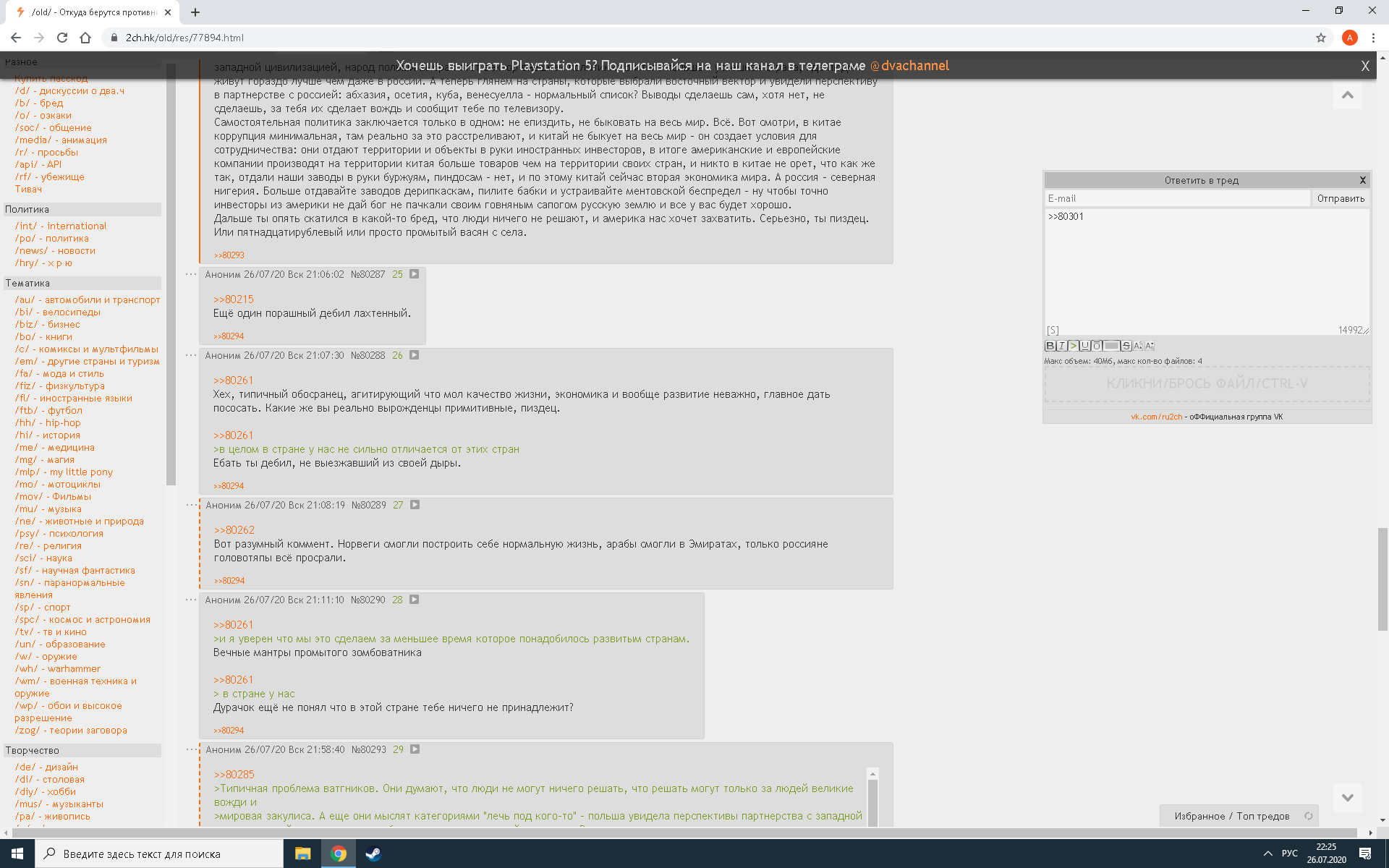This screenshot has height=868, width=1389.
Task: Insert green quote marker in reply
Action: 1074,346
